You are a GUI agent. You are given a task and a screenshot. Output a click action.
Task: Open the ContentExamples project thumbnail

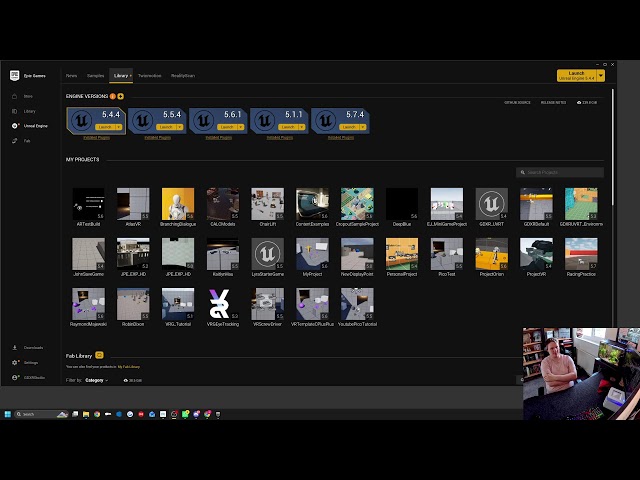[312, 204]
